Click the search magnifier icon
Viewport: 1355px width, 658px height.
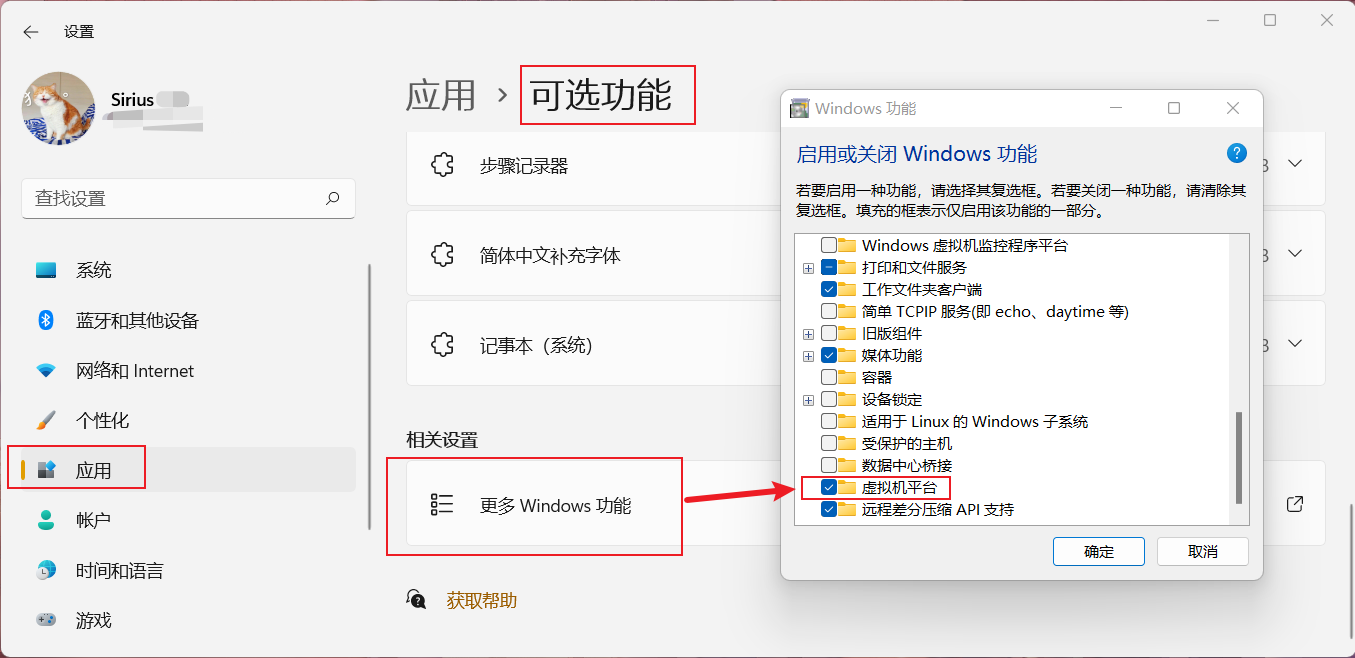coord(333,198)
